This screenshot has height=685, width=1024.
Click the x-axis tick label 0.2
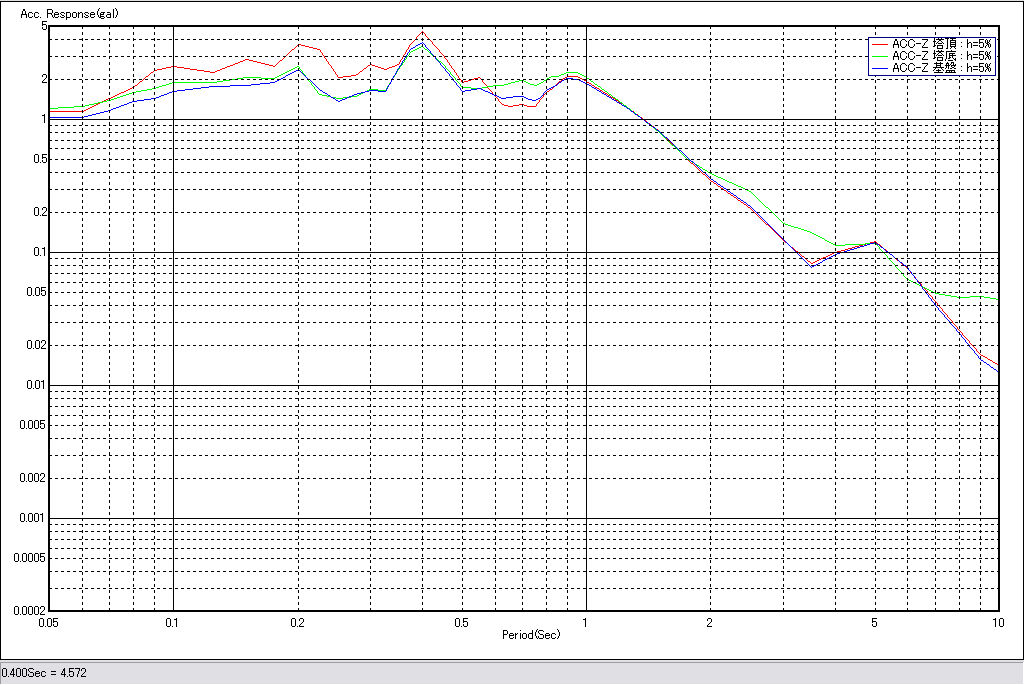[x=297, y=622]
